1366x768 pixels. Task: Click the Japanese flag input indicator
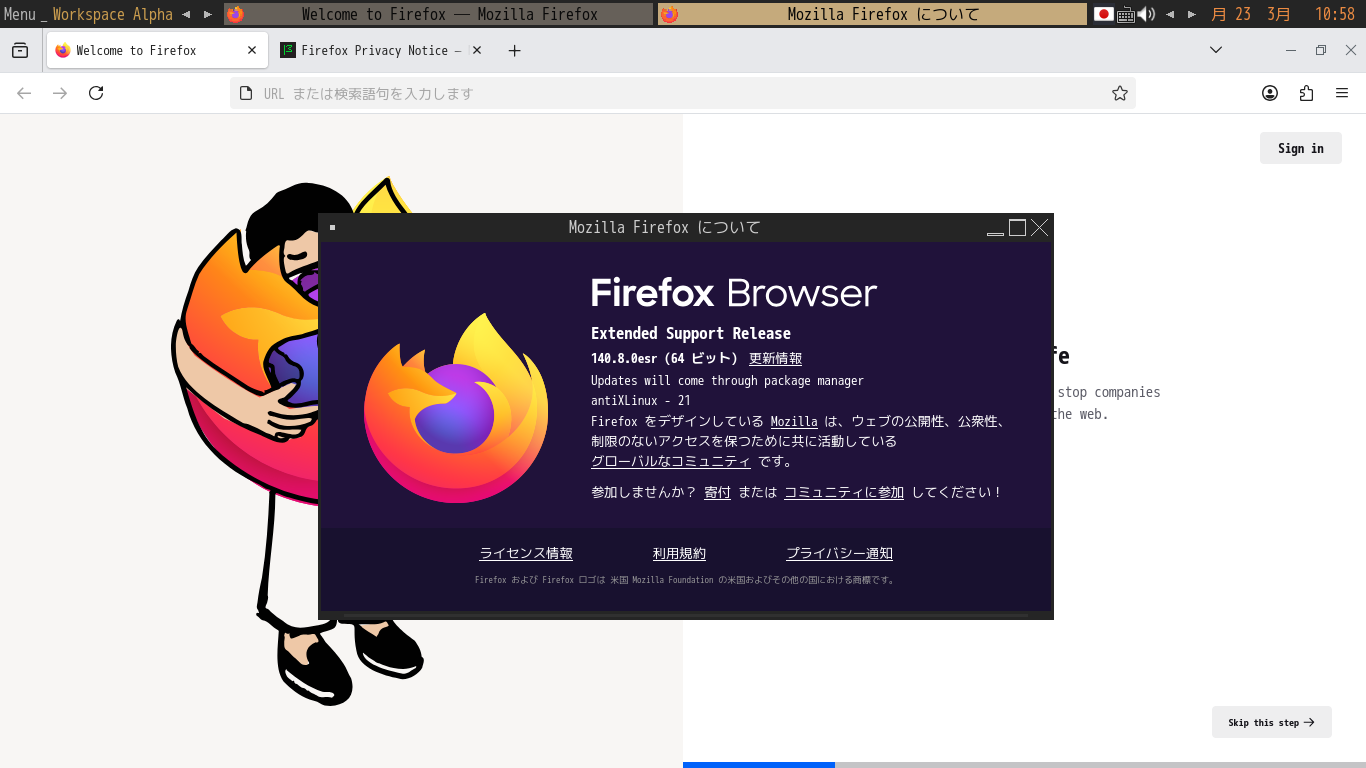tap(1104, 14)
